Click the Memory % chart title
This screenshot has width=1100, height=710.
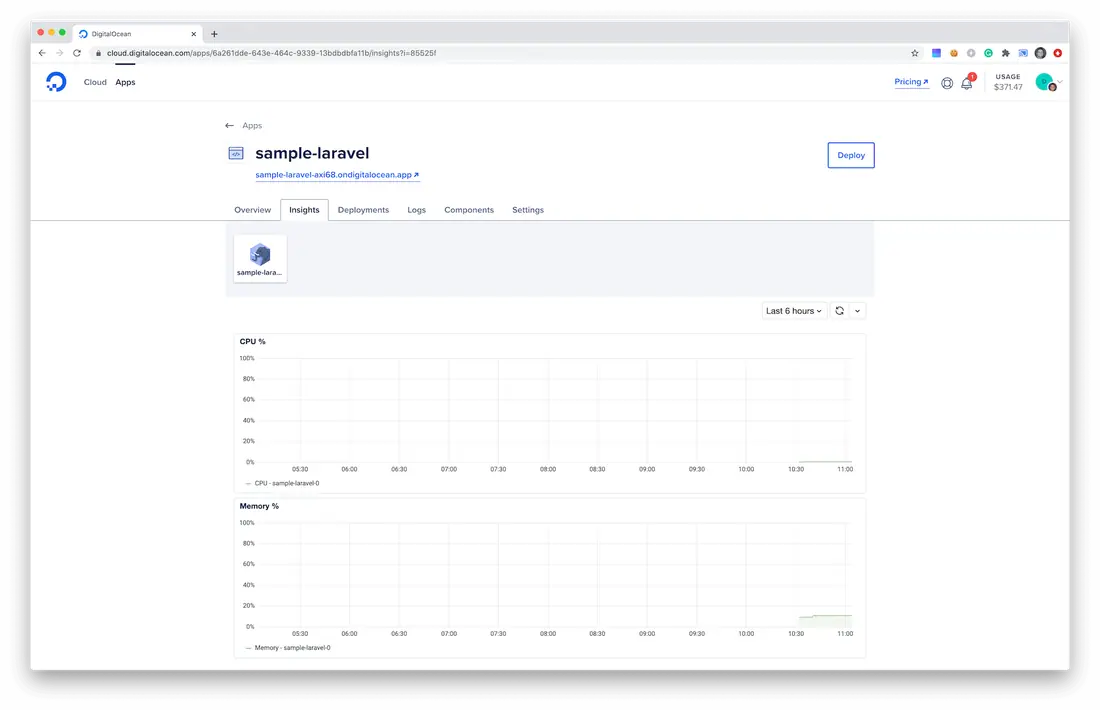259,506
